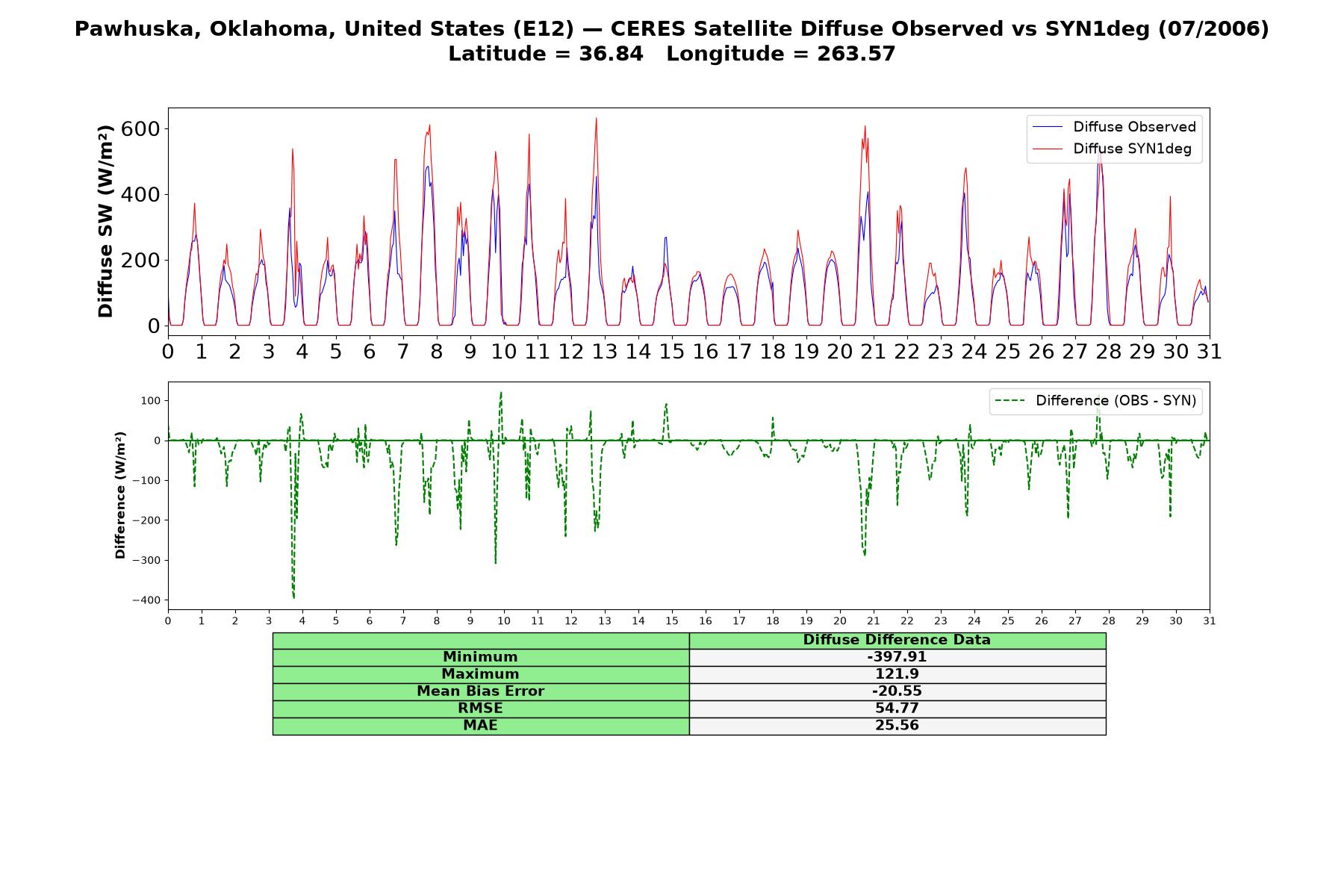1344x896 pixels.
Task: Click the Diffuse Observed legend entry
Action: point(1114,127)
